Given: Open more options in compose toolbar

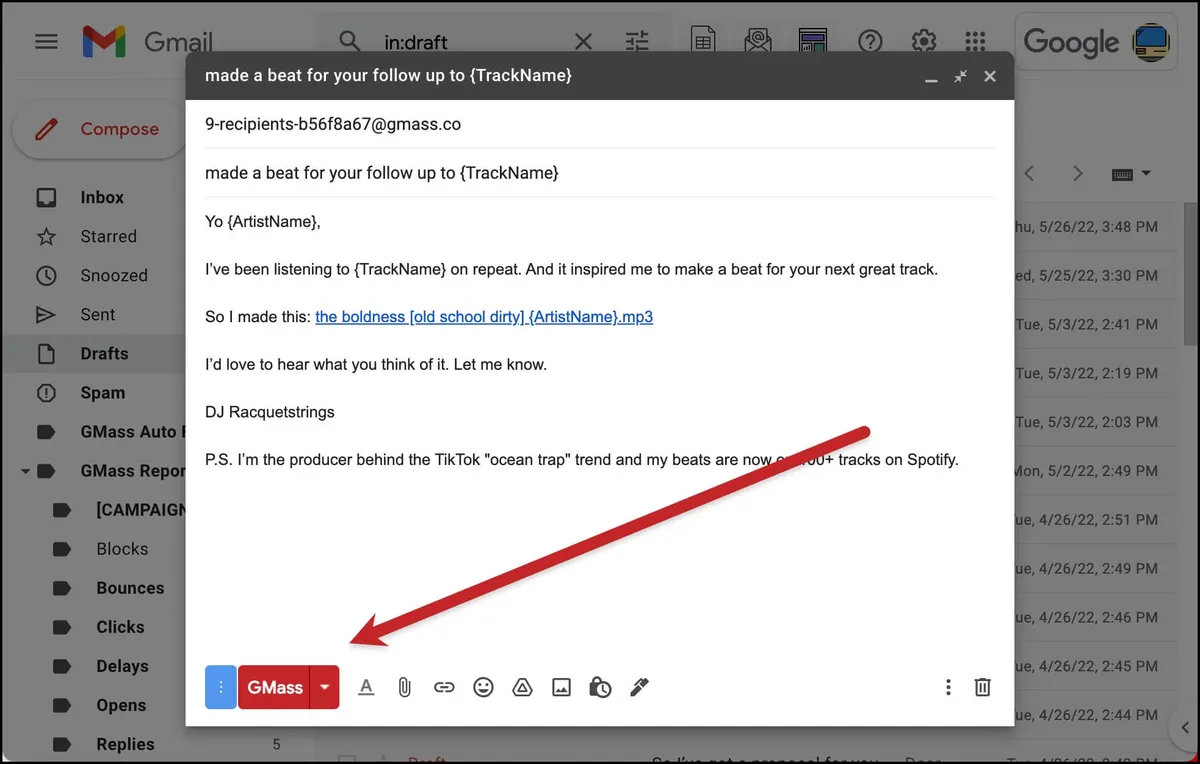Looking at the screenshot, I should tap(948, 687).
